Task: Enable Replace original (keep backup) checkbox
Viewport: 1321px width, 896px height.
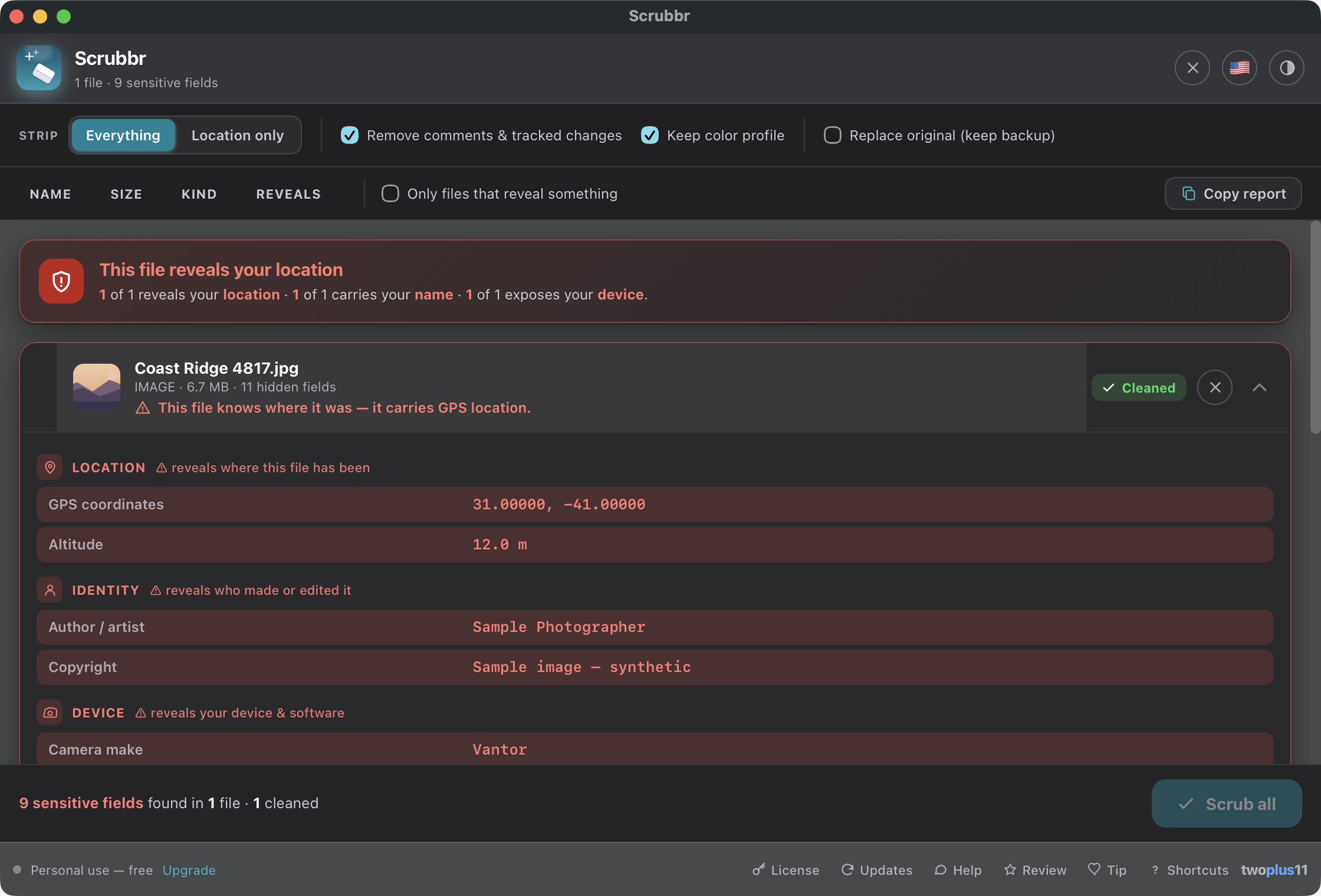Action: click(833, 135)
